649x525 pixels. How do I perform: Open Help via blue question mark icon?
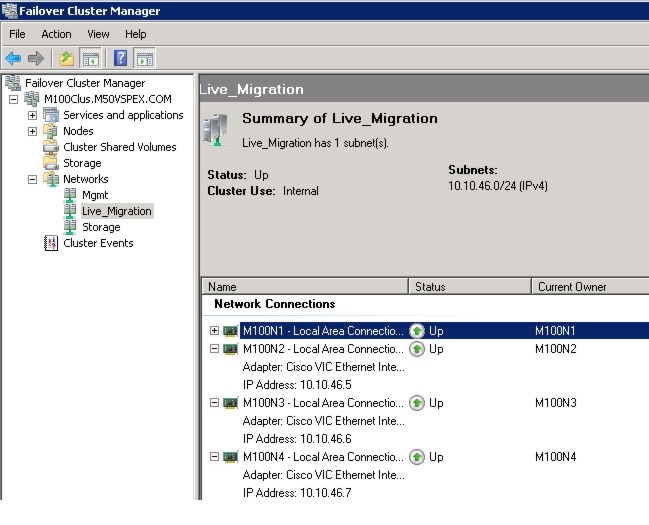pos(120,58)
